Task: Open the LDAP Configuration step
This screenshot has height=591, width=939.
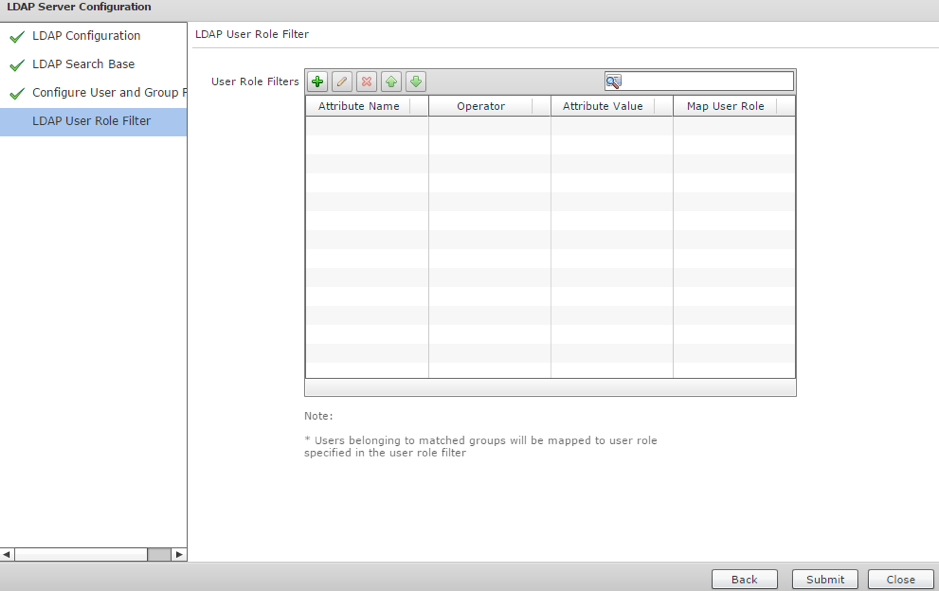Action: (86, 36)
